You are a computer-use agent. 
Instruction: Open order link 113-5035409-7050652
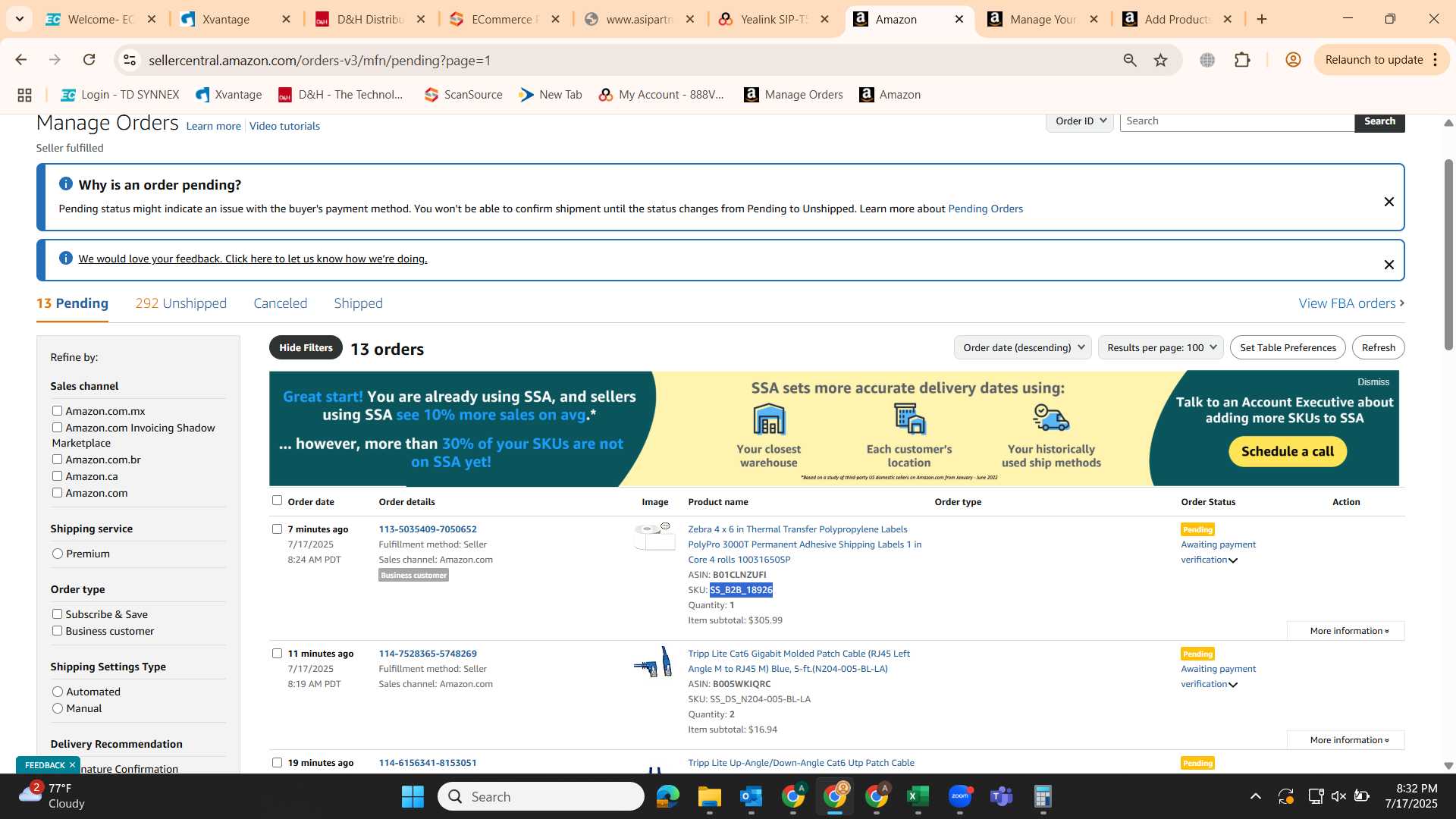428,529
